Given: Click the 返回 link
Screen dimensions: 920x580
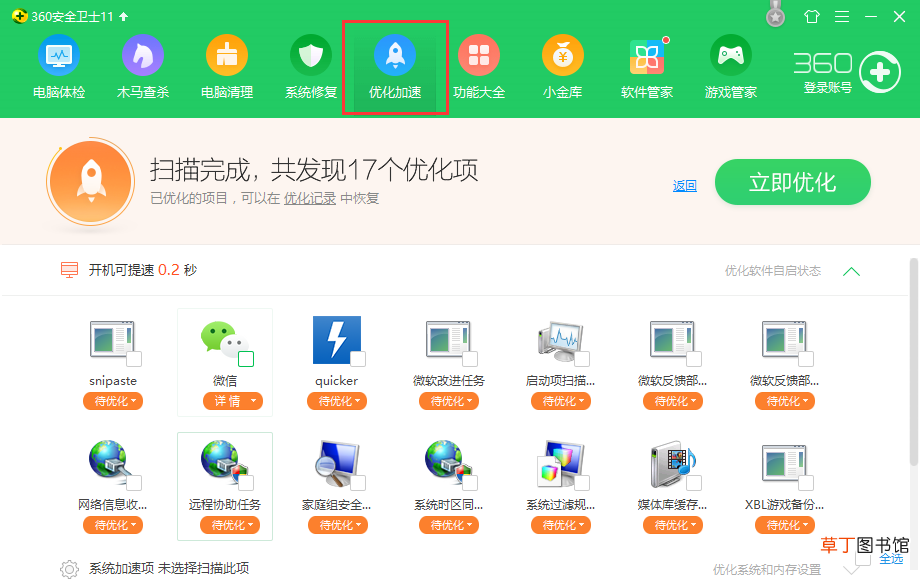Looking at the screenshot, I should click(685, 186).
